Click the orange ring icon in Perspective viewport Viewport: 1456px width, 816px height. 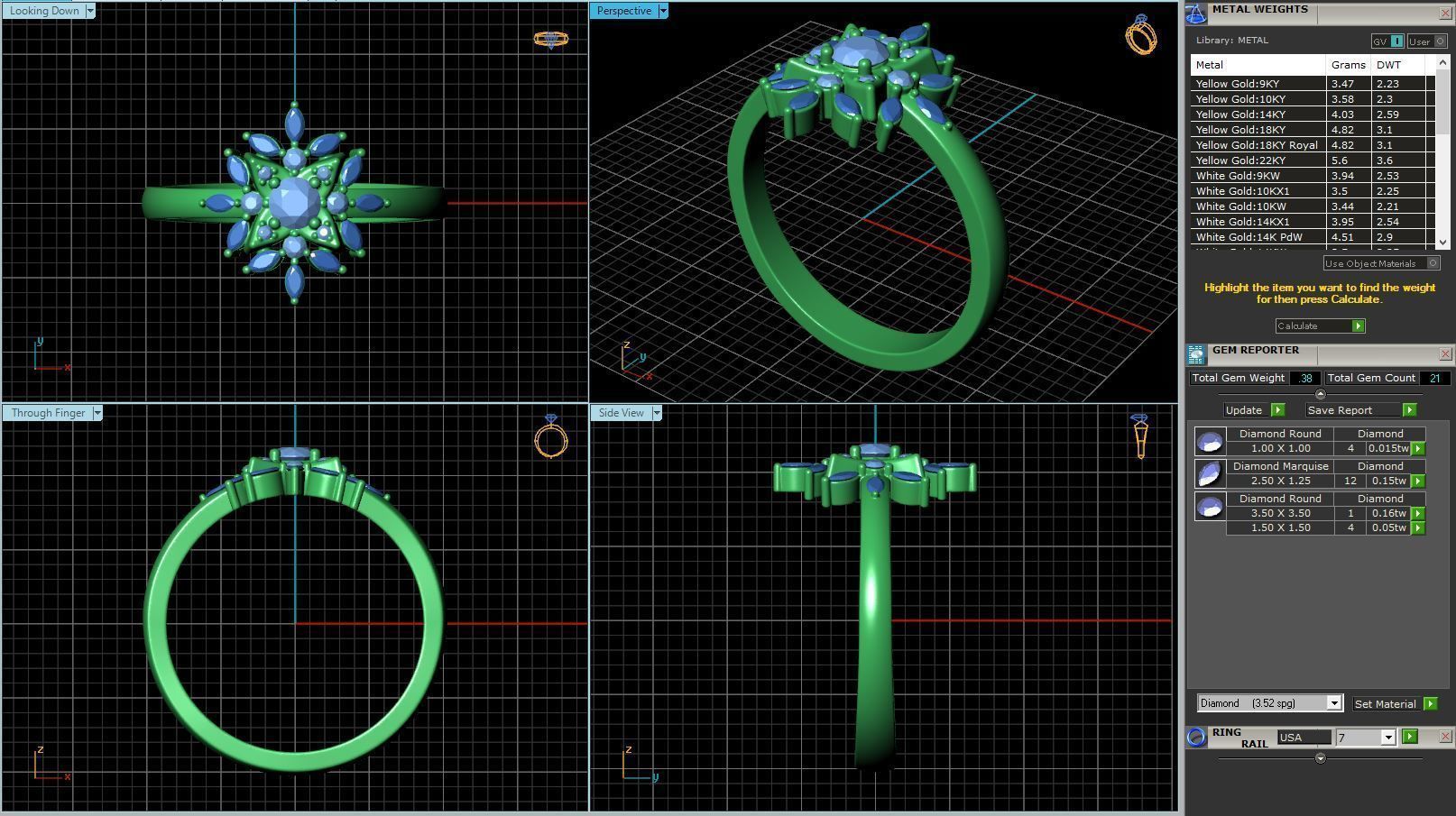(x=1141, y=34)
